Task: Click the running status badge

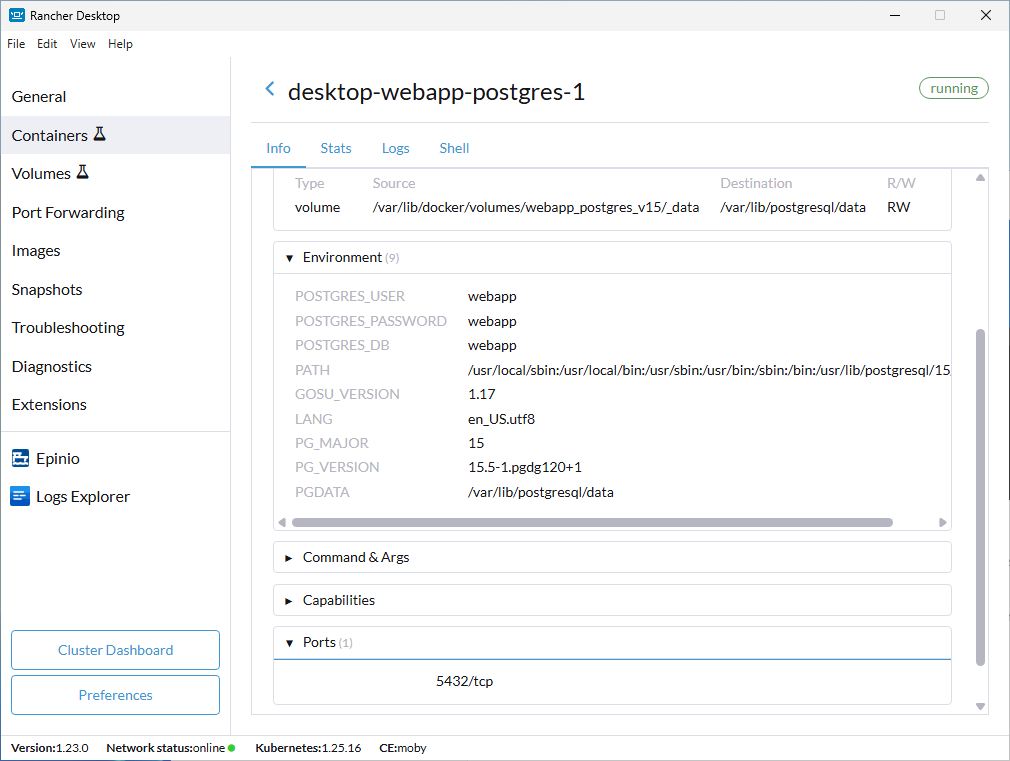Action: (953, 88)
